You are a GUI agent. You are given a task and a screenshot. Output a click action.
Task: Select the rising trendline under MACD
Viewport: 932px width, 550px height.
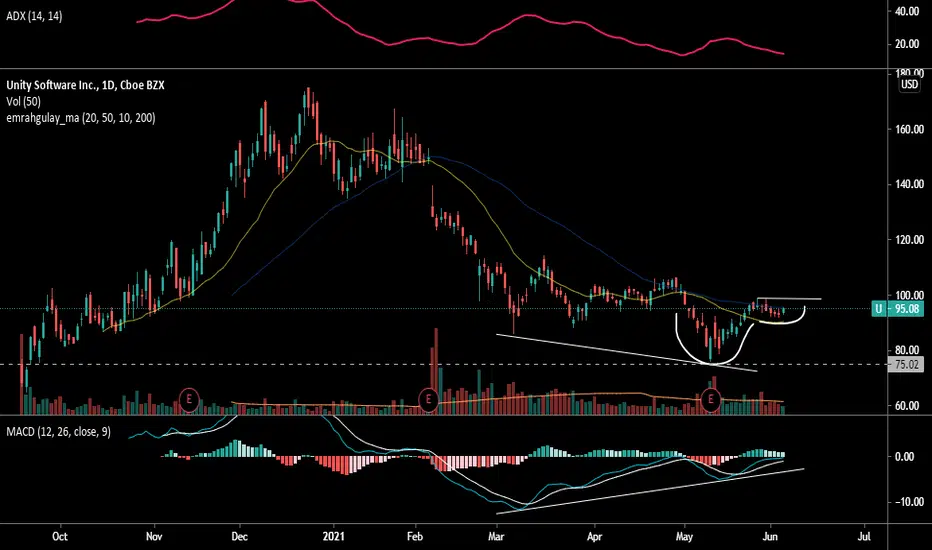click(650, 491)
